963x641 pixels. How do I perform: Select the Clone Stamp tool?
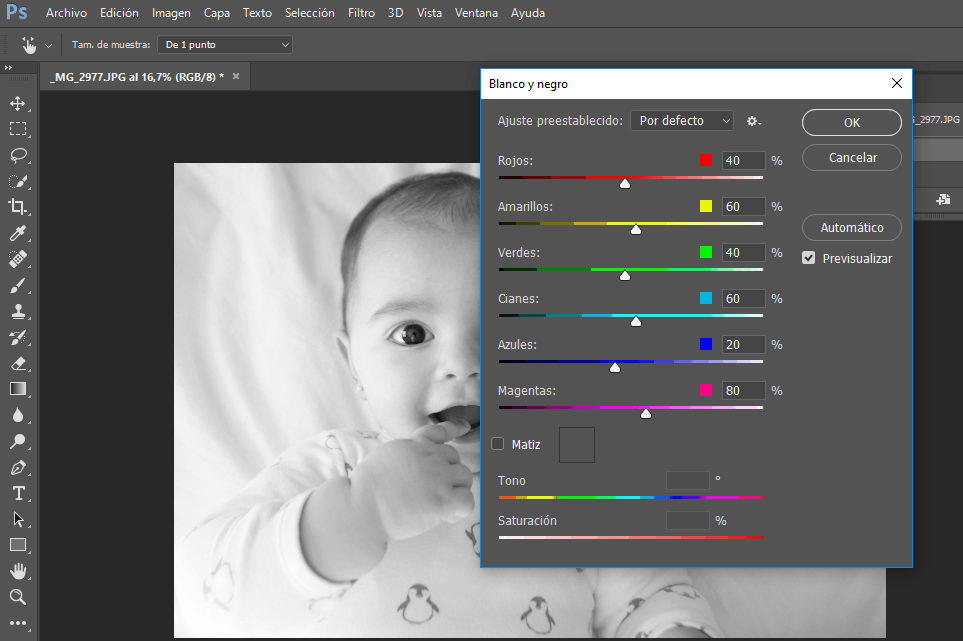(18, 311)
